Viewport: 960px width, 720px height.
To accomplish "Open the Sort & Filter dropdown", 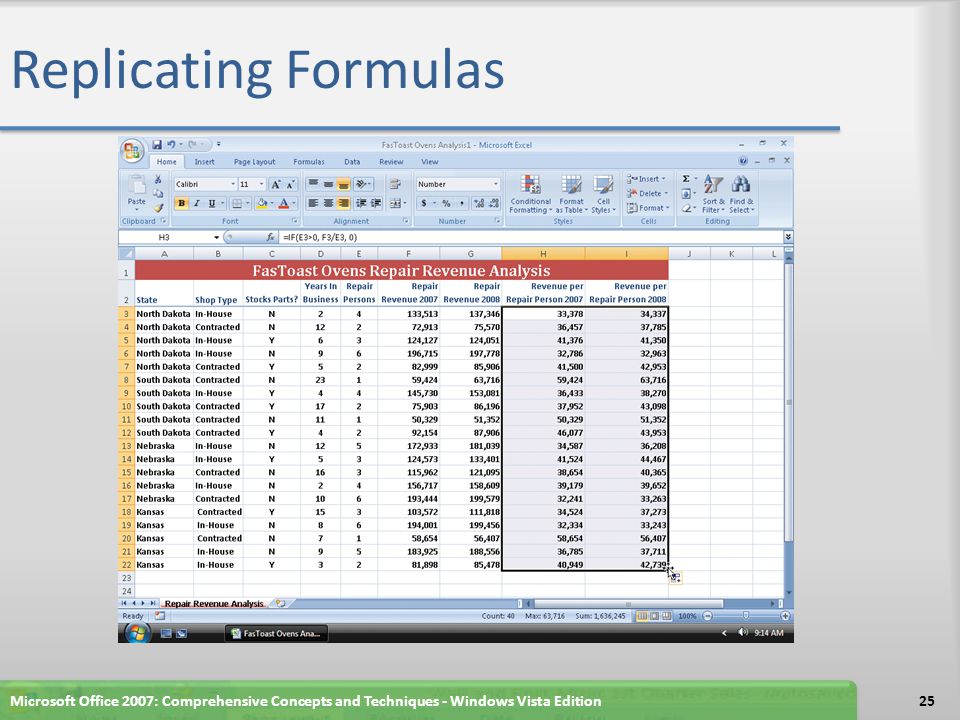I will pos(713,193).
